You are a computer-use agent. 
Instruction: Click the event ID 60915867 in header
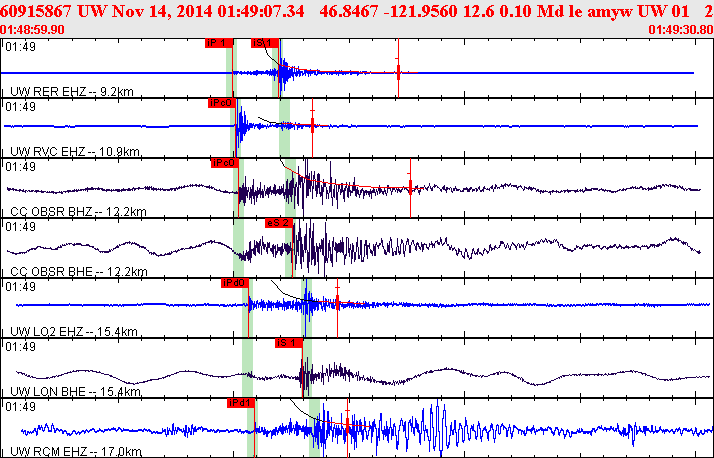point(36,11)
